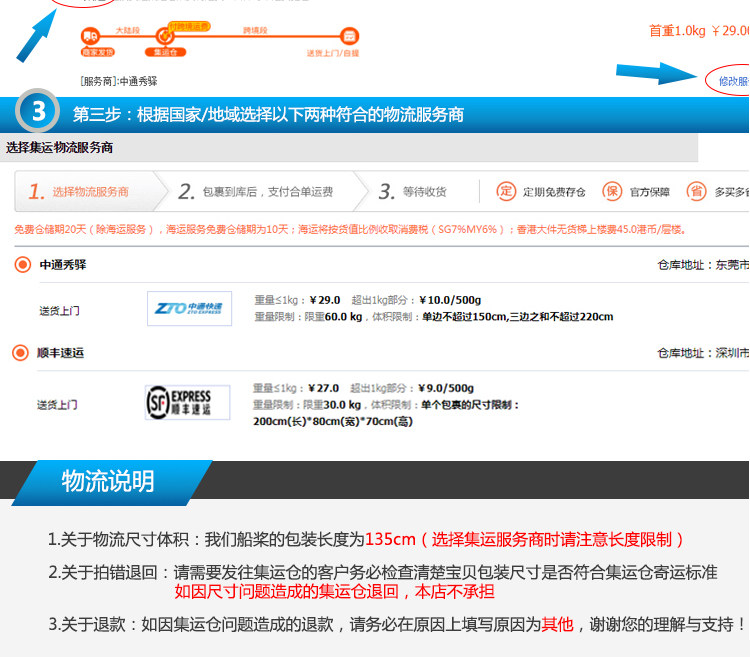Click 送货上门 in the 顺丰速运 row
Viewport: 750px width, 657px height.
tap(57, 405)
